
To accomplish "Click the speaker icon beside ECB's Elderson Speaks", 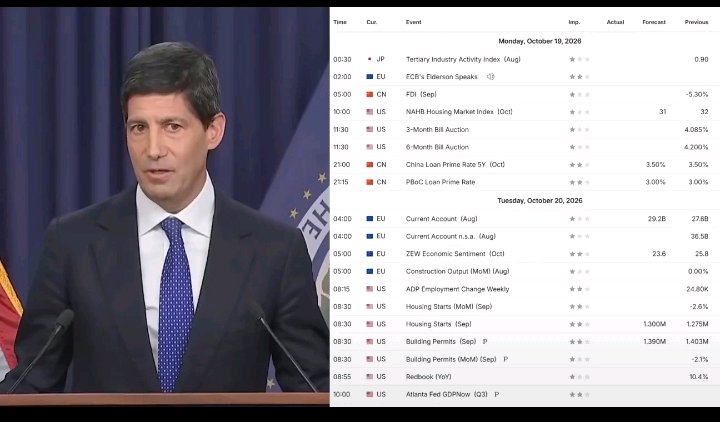I will pyautogui.click(x=490, y=77).
